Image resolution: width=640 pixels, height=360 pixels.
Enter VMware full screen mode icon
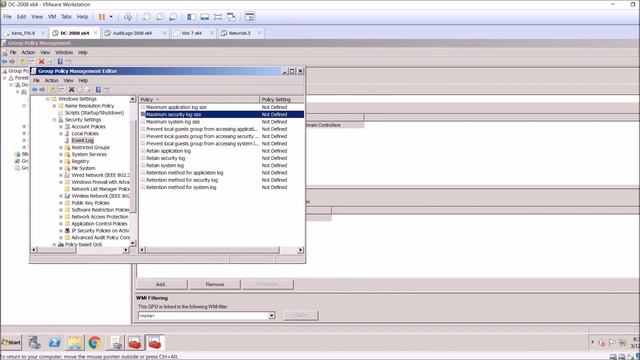click(x=218, y=17)
